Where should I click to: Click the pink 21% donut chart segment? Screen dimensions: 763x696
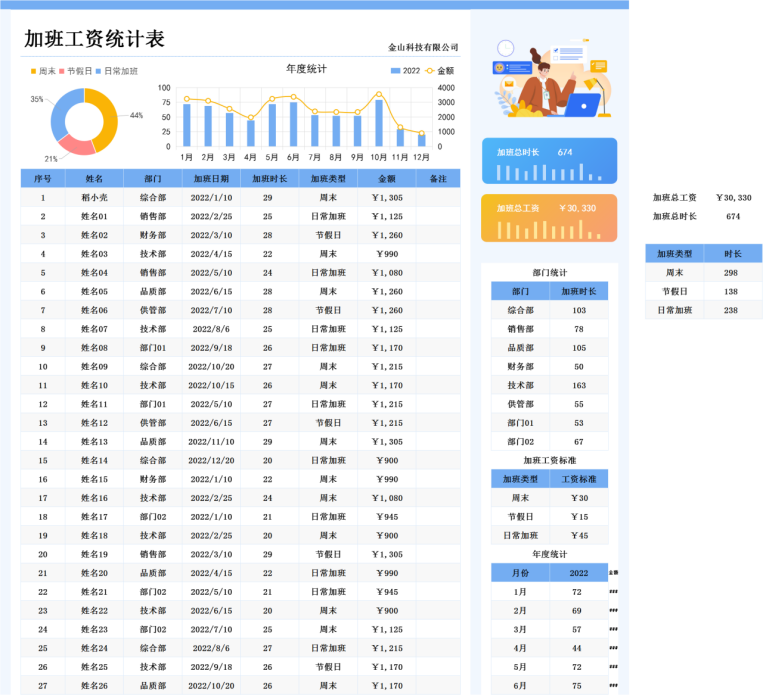[75, 146]
